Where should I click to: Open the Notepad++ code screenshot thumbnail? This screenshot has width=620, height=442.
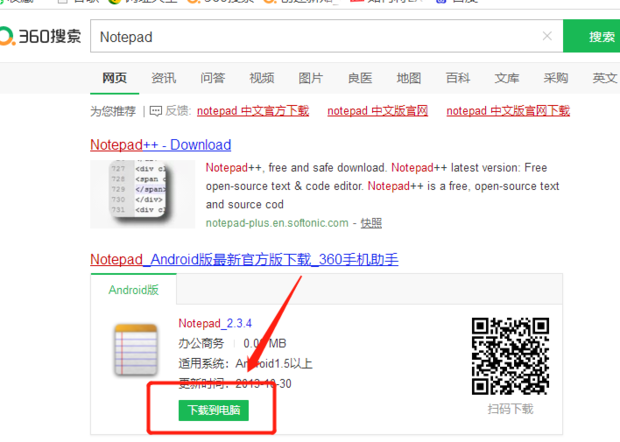(142, 194)
